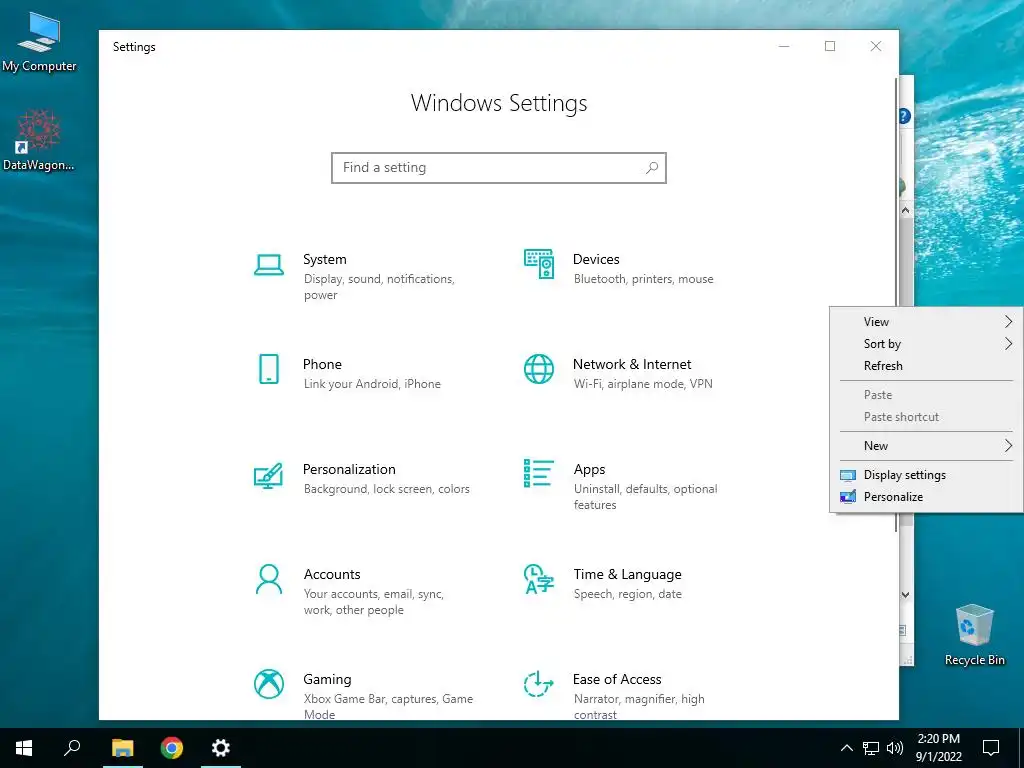Click 'Speech, region, date' description
The width and height of the screenshot is (1024, 768).
[x=628, y=594]
